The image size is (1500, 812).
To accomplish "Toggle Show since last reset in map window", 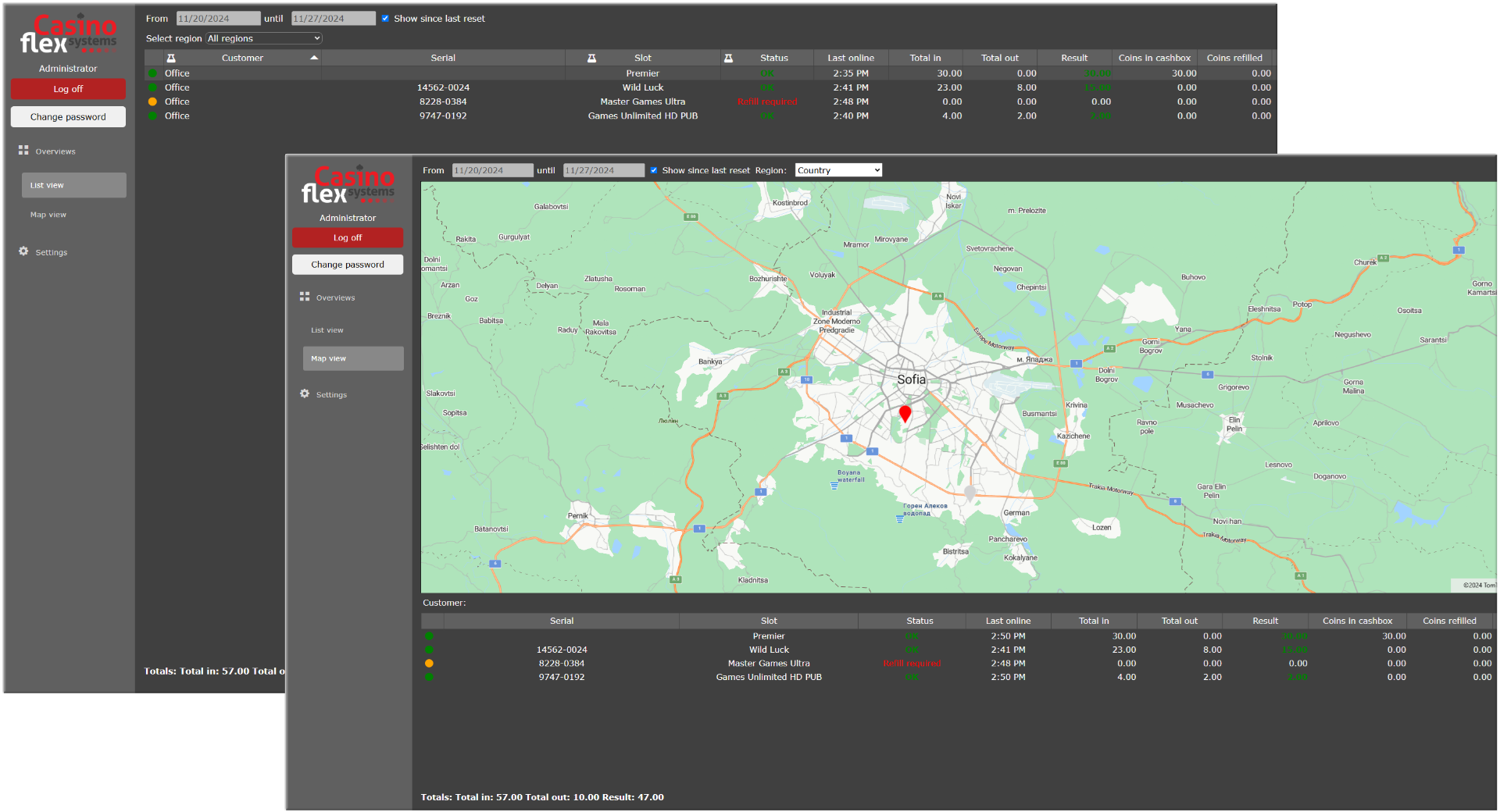I will click(x=654, y=170).
